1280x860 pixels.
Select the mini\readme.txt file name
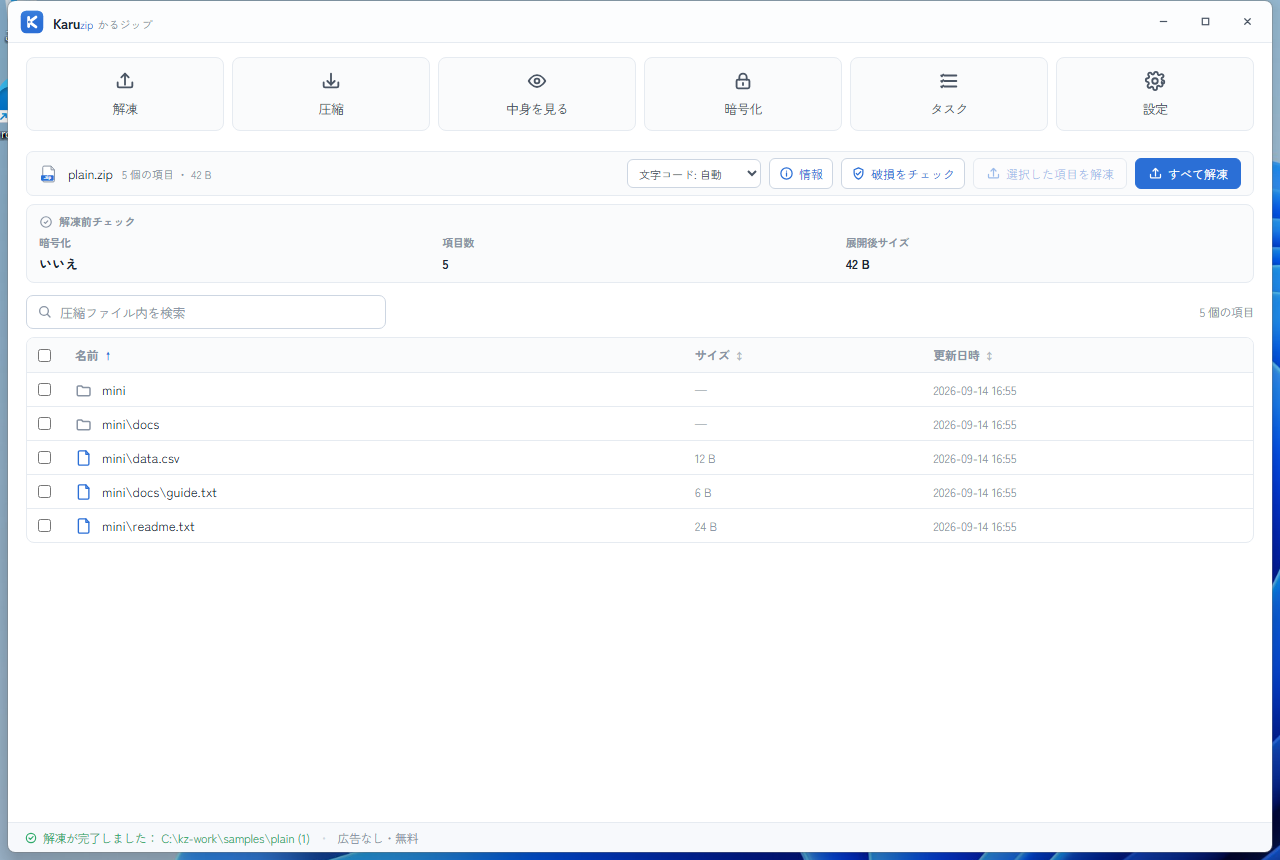coord(148,527)
